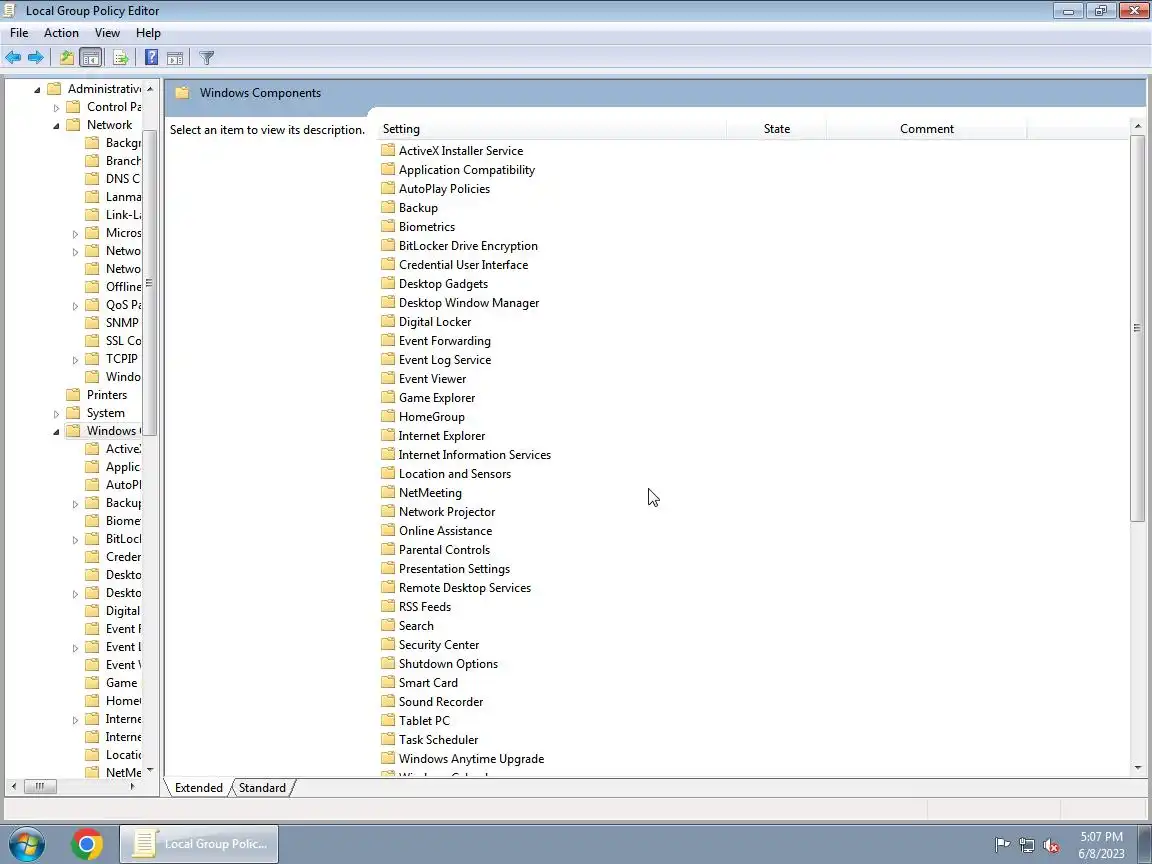Open the File menu

click(19, 33)
